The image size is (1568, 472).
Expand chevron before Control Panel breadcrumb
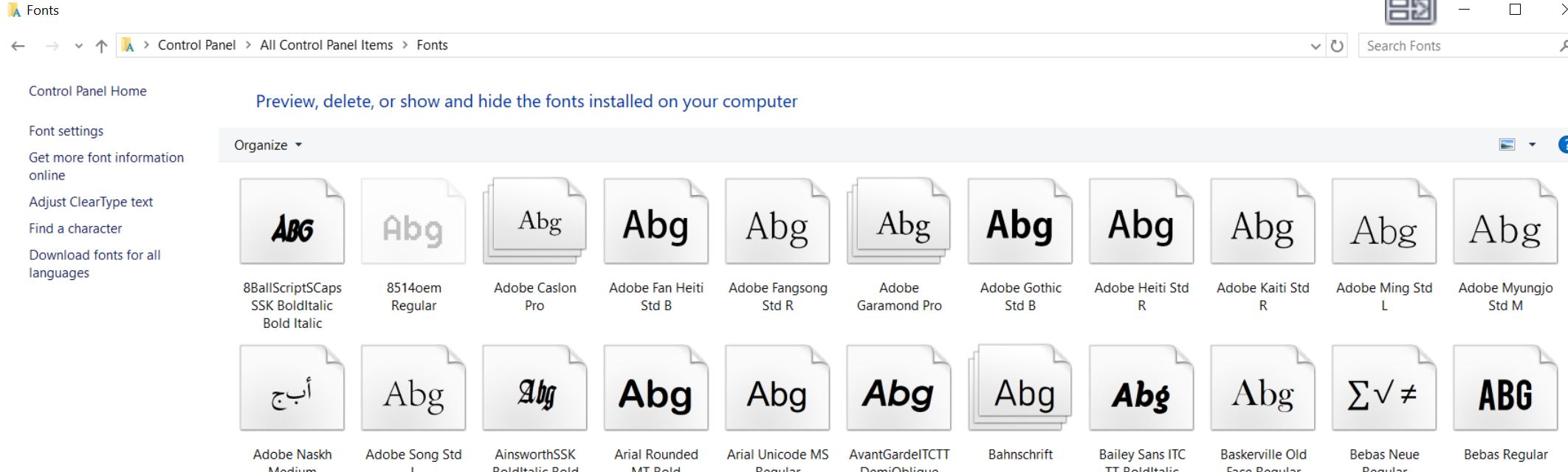tap(146, 45)
